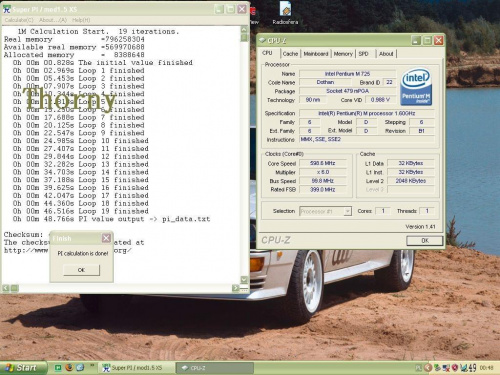This screenshot has width=500, height=375.
Task: Click OK in the Finish dialog
Action: coord(81,270)
